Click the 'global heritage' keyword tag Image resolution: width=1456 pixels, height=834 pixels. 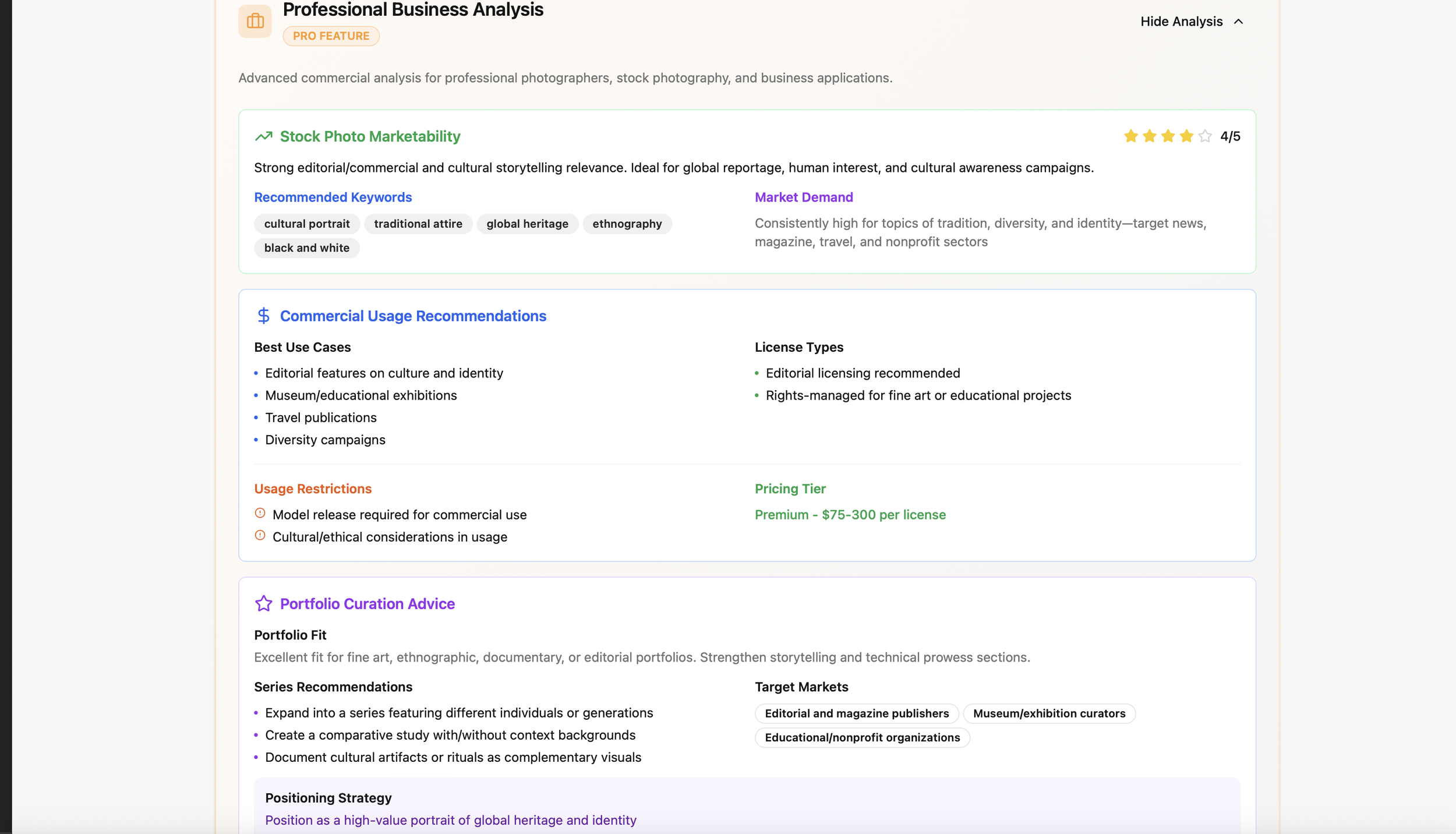coord(527,224)
